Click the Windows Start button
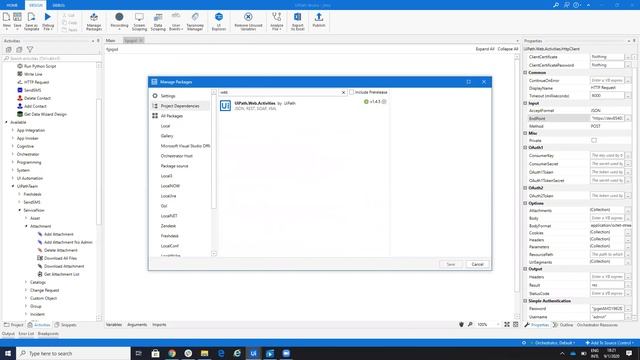 [x=8, y=353]
